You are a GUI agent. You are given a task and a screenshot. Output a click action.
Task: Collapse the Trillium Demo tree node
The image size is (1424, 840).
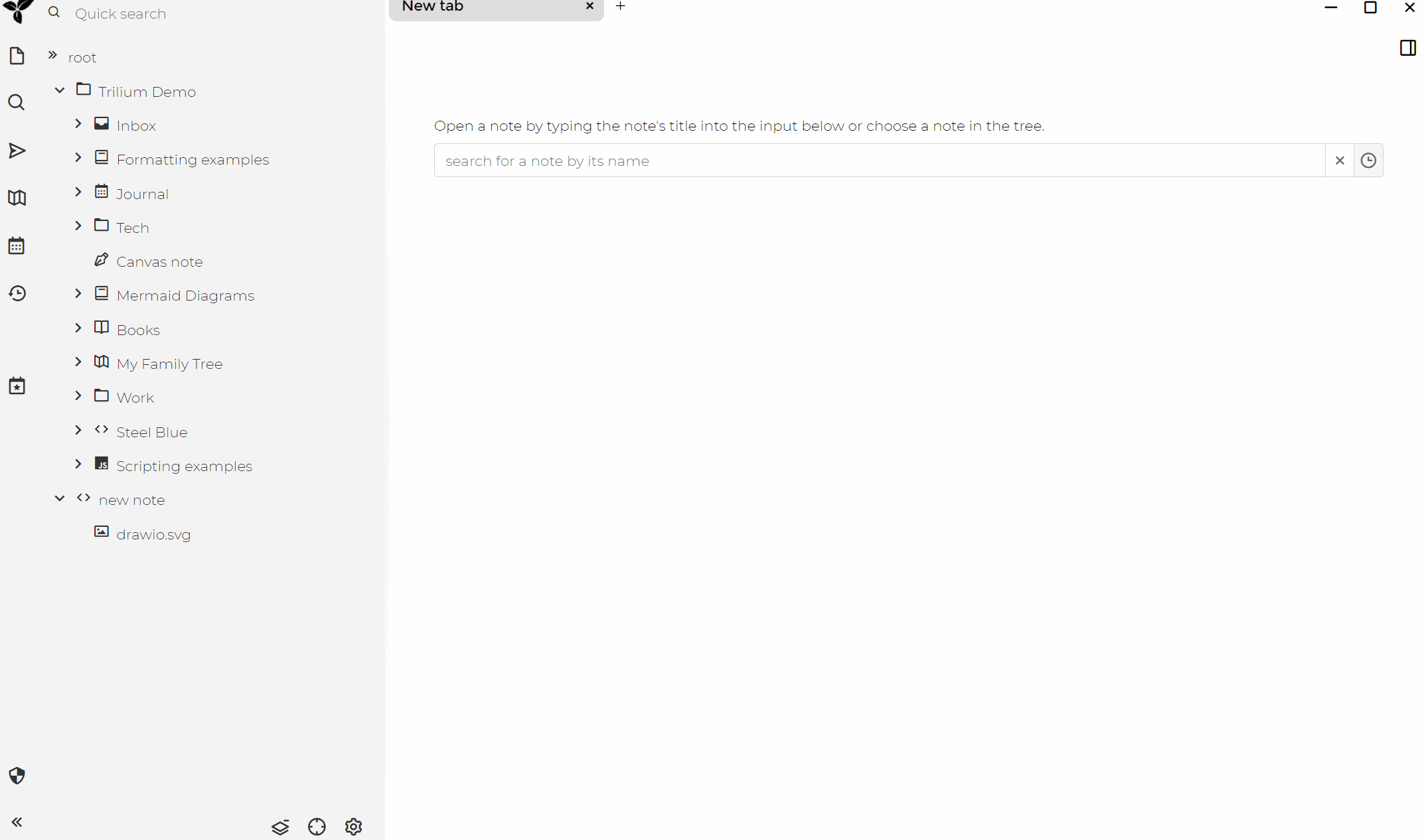pos(60,90)
